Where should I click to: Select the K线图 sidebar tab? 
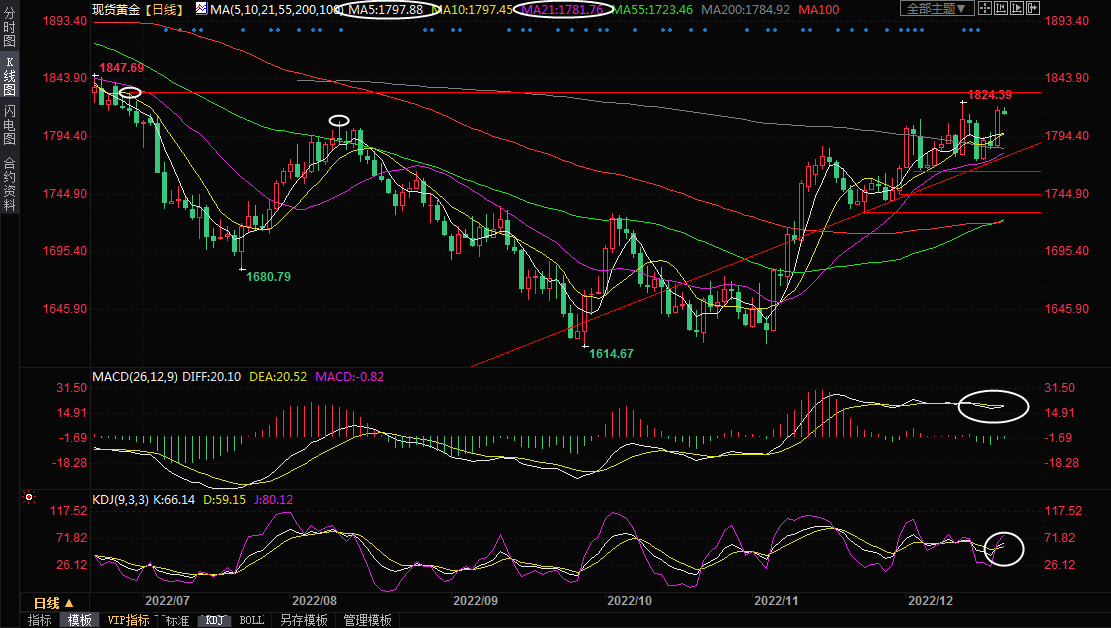(9, 76)
